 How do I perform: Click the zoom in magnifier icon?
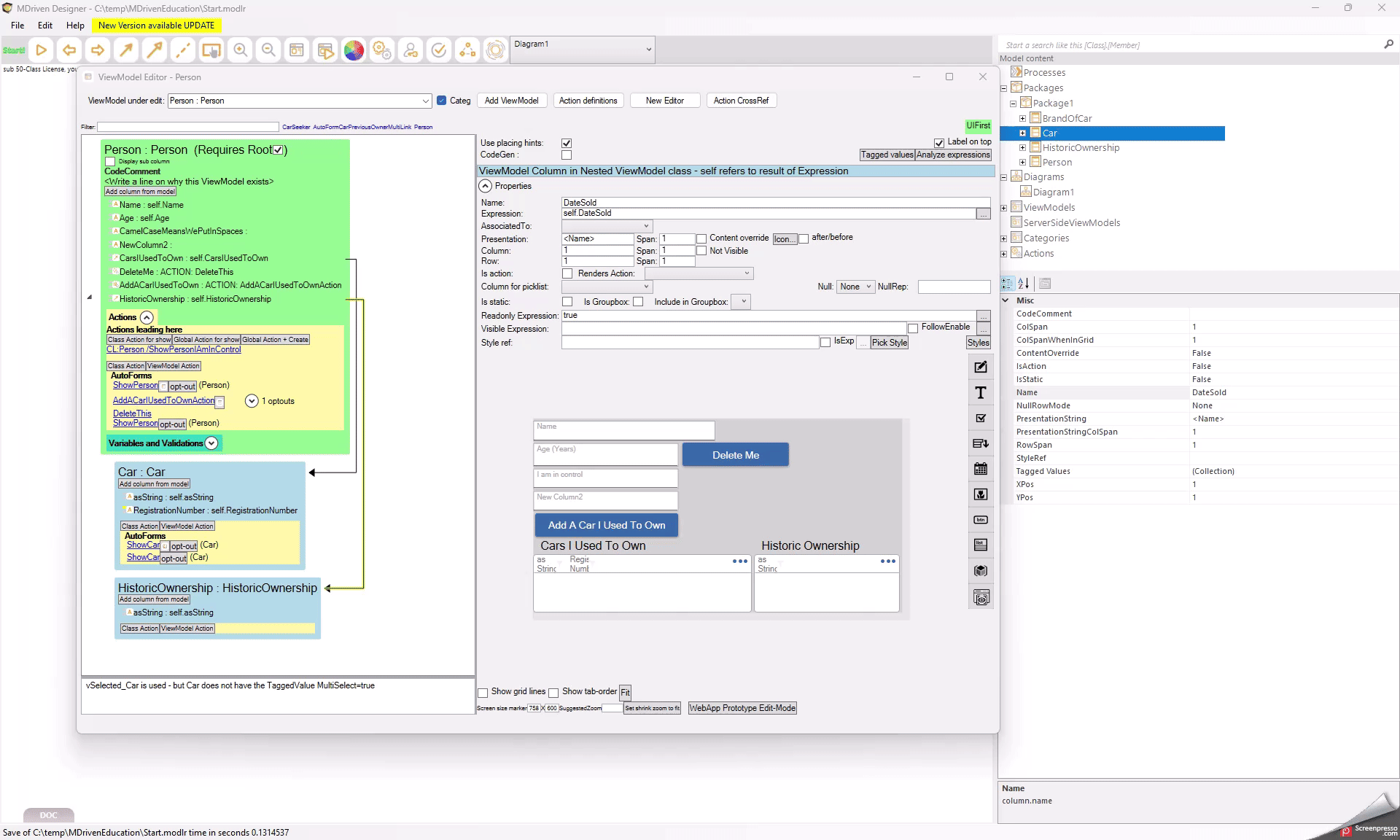click(240, 50)
